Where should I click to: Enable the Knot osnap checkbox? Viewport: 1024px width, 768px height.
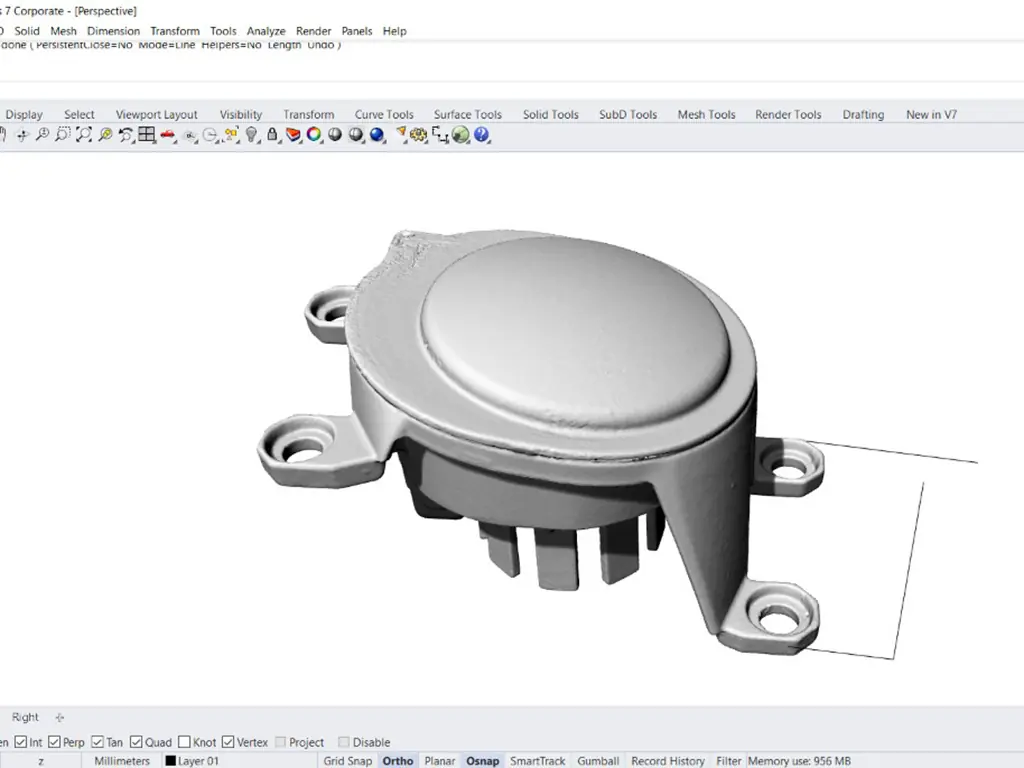coord(184,742)
